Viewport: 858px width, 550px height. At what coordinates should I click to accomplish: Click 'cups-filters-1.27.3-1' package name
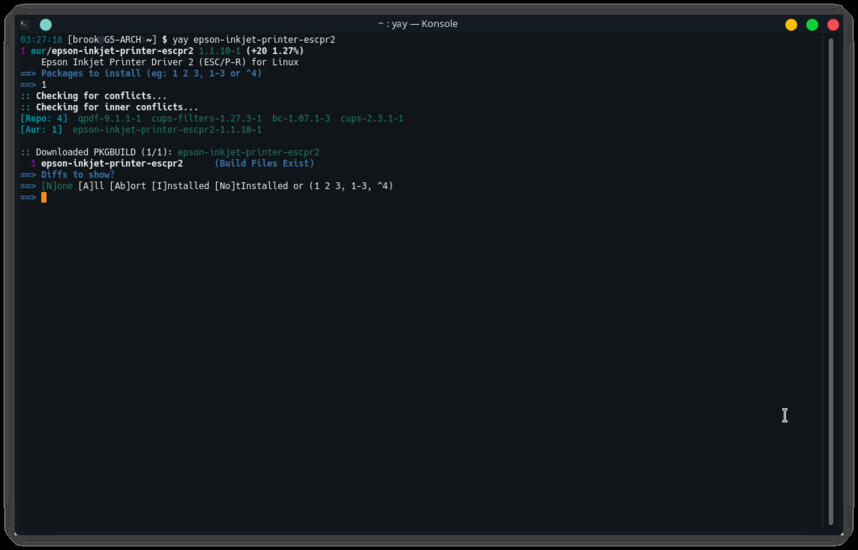[206, 118]
